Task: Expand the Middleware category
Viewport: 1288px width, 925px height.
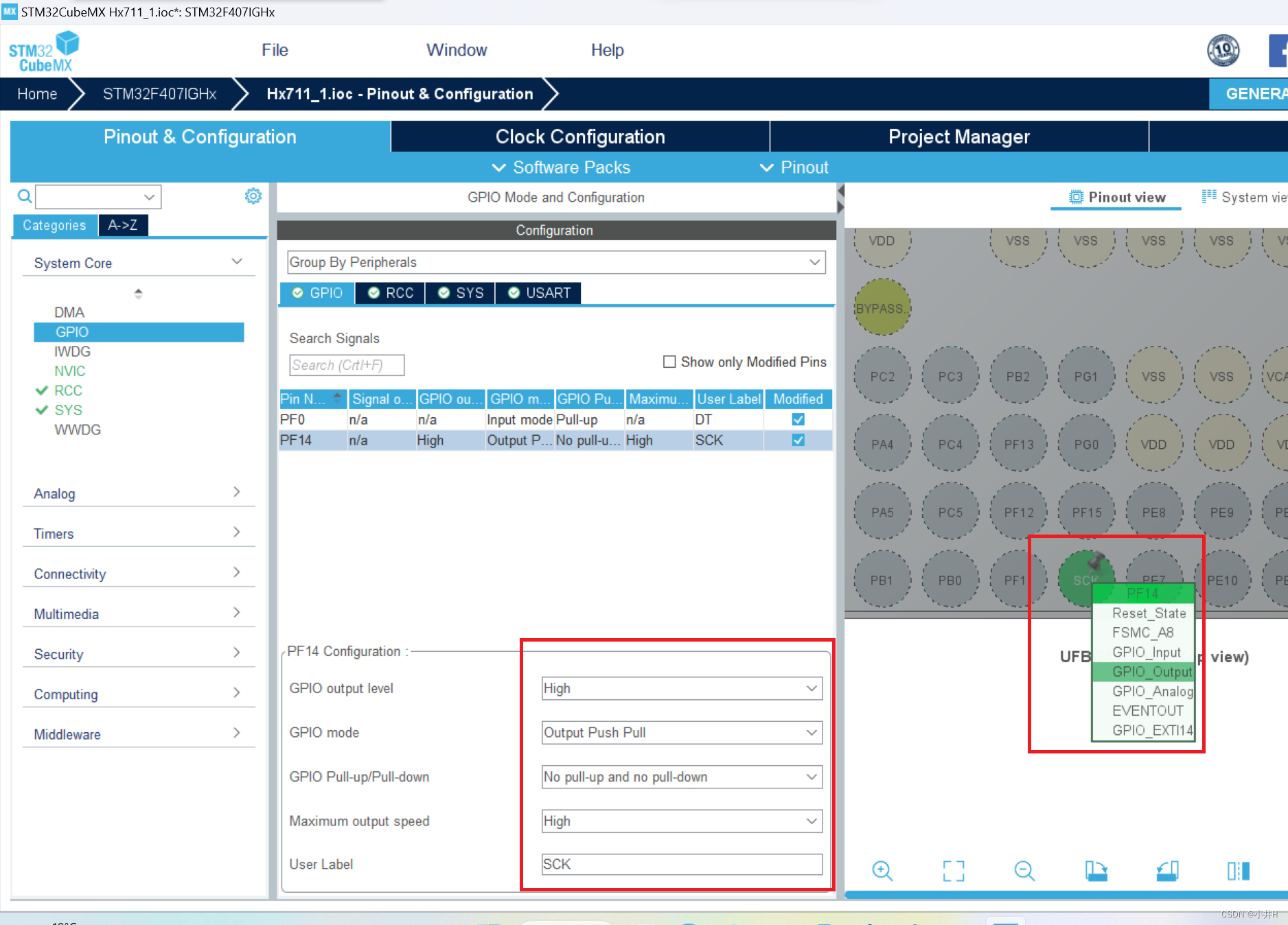Action: (x=139, y=734)
